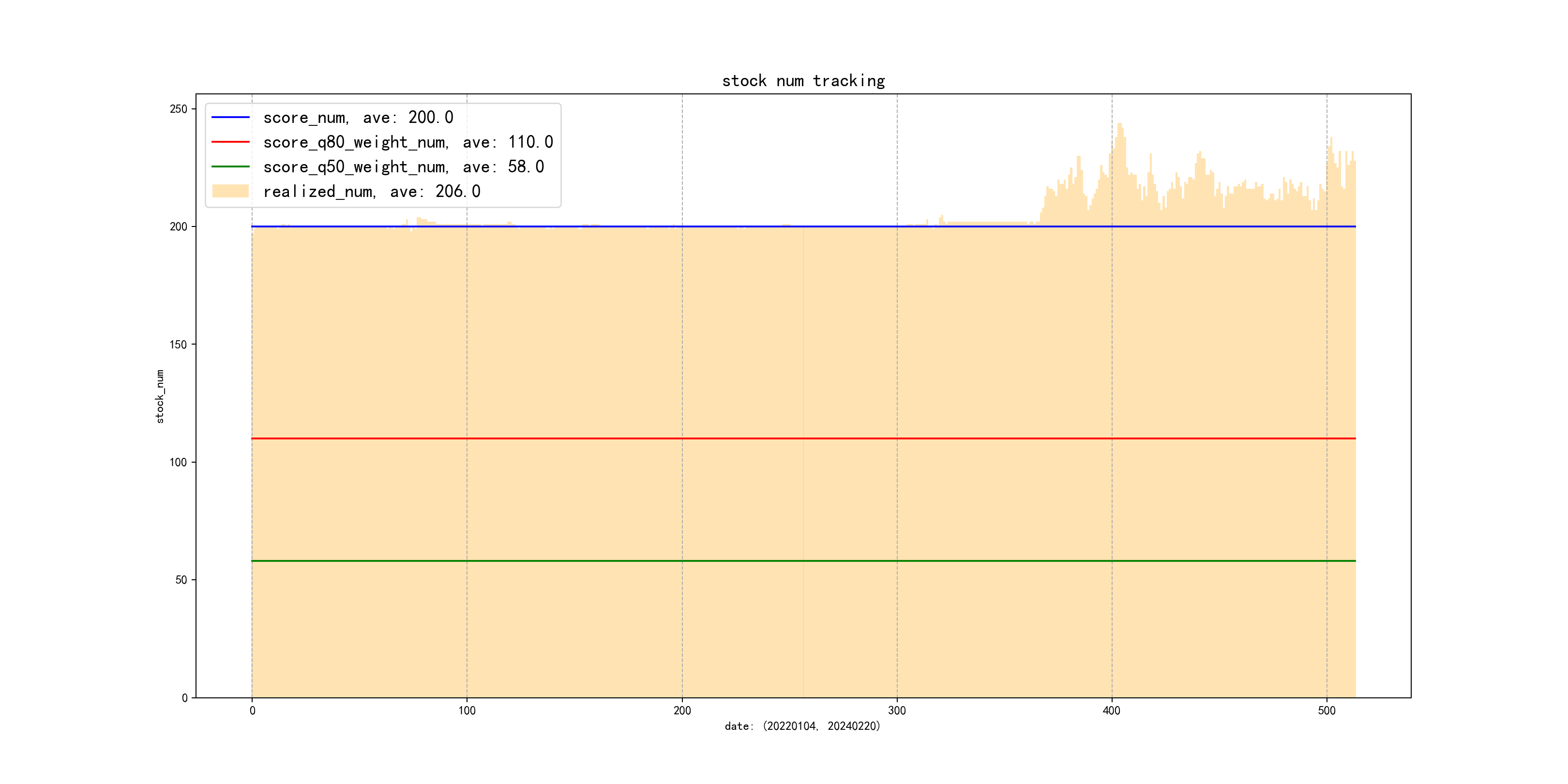Image resolution: width=1568 pixels, height=784 pixels.
Task: Click the 'score_q50_weight_num, ave: 58.0' legend text
Action: click(403, 167)
